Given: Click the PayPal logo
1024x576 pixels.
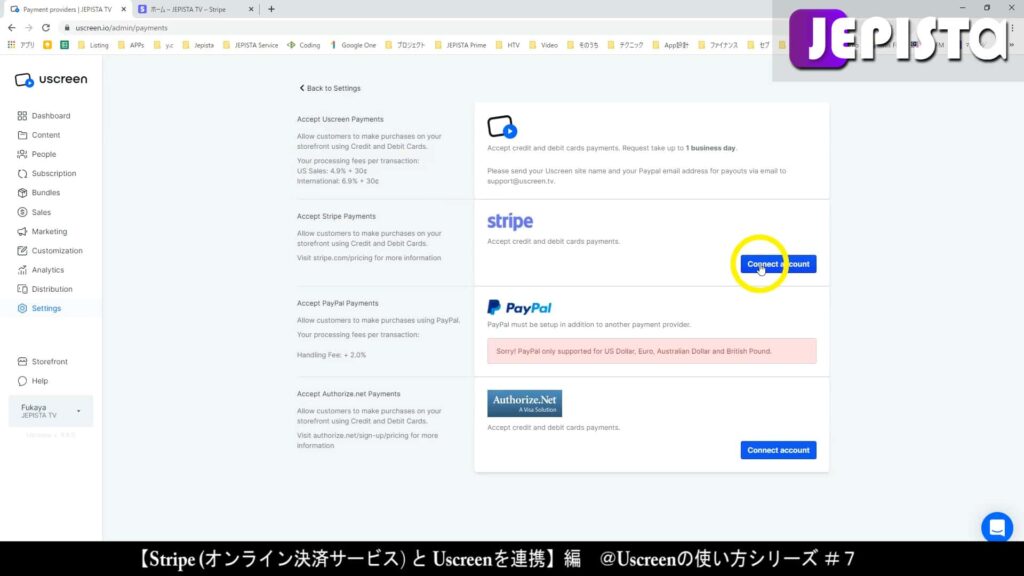Looking at the screenshot, I should coord(519,308).
